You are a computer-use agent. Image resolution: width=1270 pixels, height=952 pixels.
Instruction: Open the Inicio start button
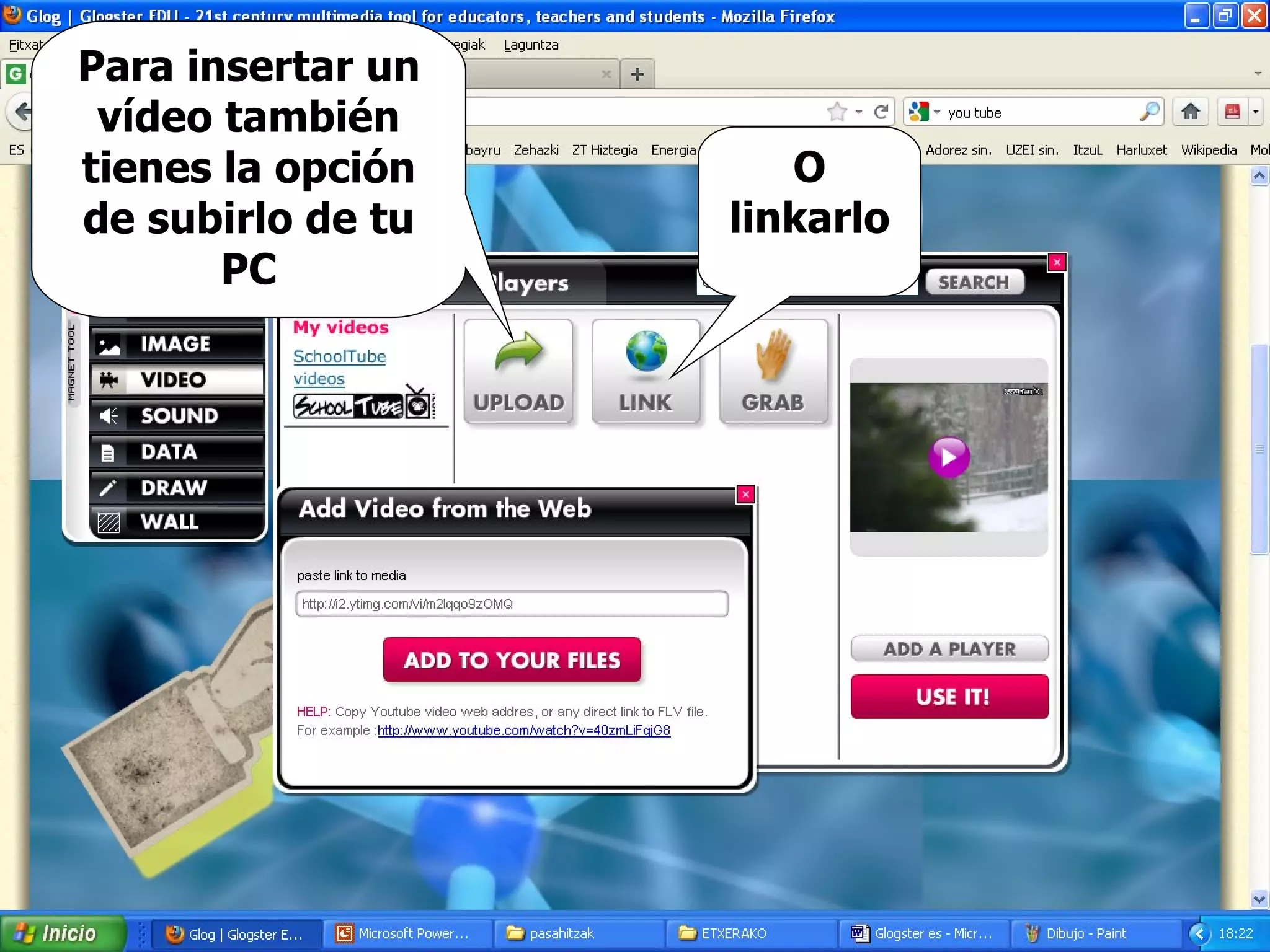click(x=62, y=933)
